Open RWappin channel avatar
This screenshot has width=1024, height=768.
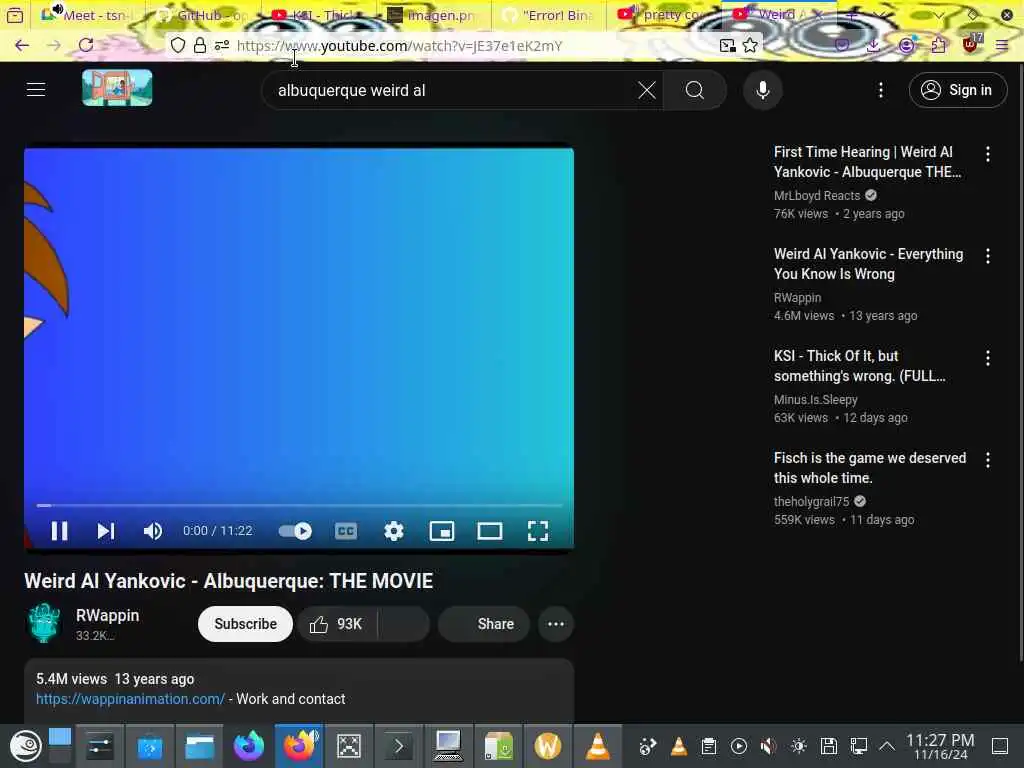pos(43,623)
